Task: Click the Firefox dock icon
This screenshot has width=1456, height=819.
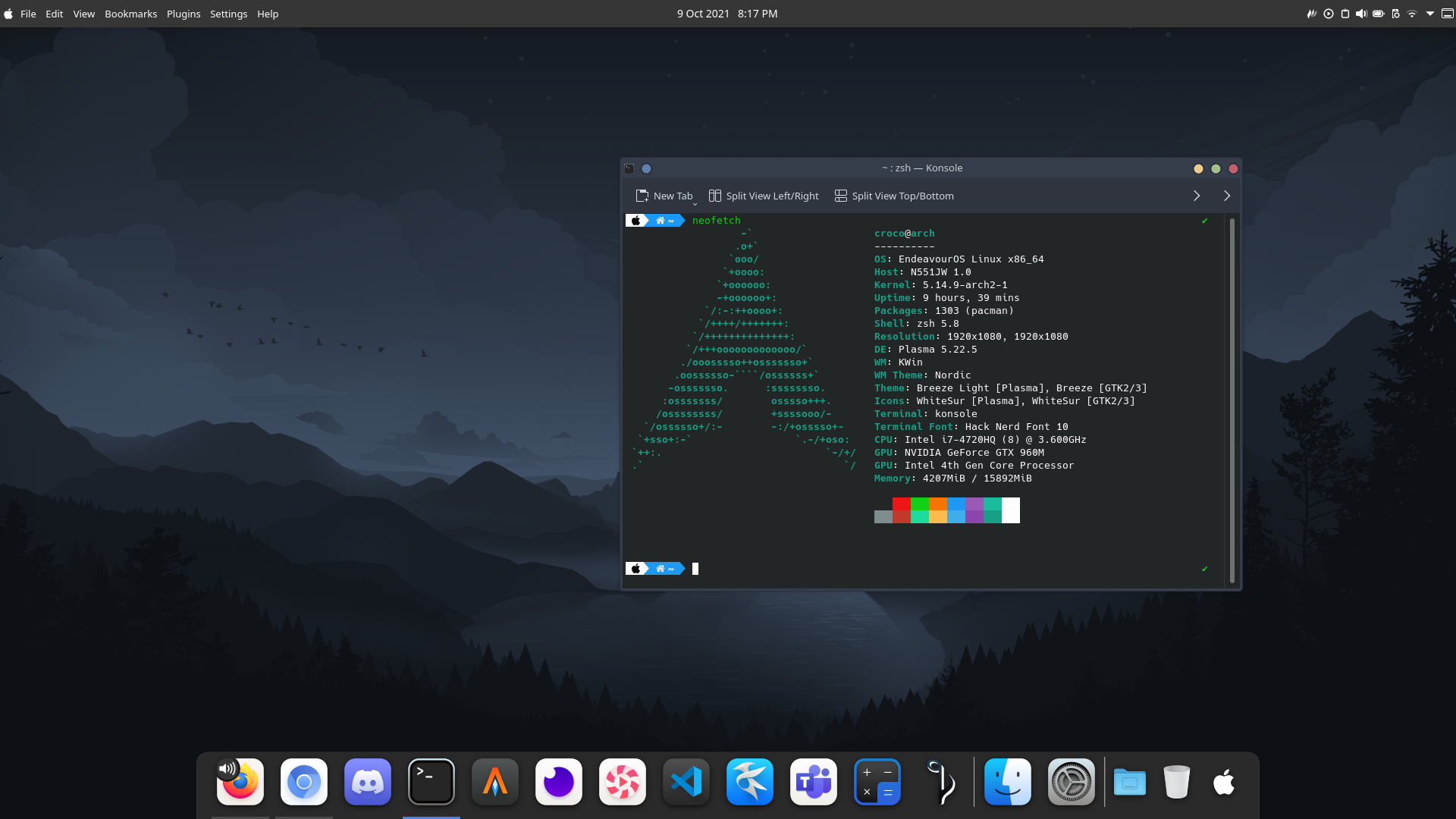Action: (x=240, y=782)
